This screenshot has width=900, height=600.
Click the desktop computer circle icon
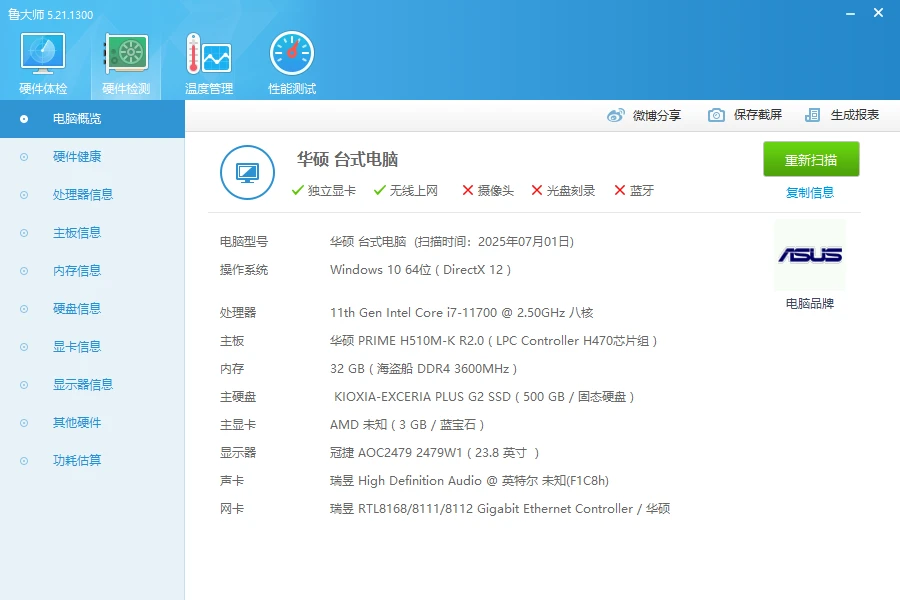point(247,172)
